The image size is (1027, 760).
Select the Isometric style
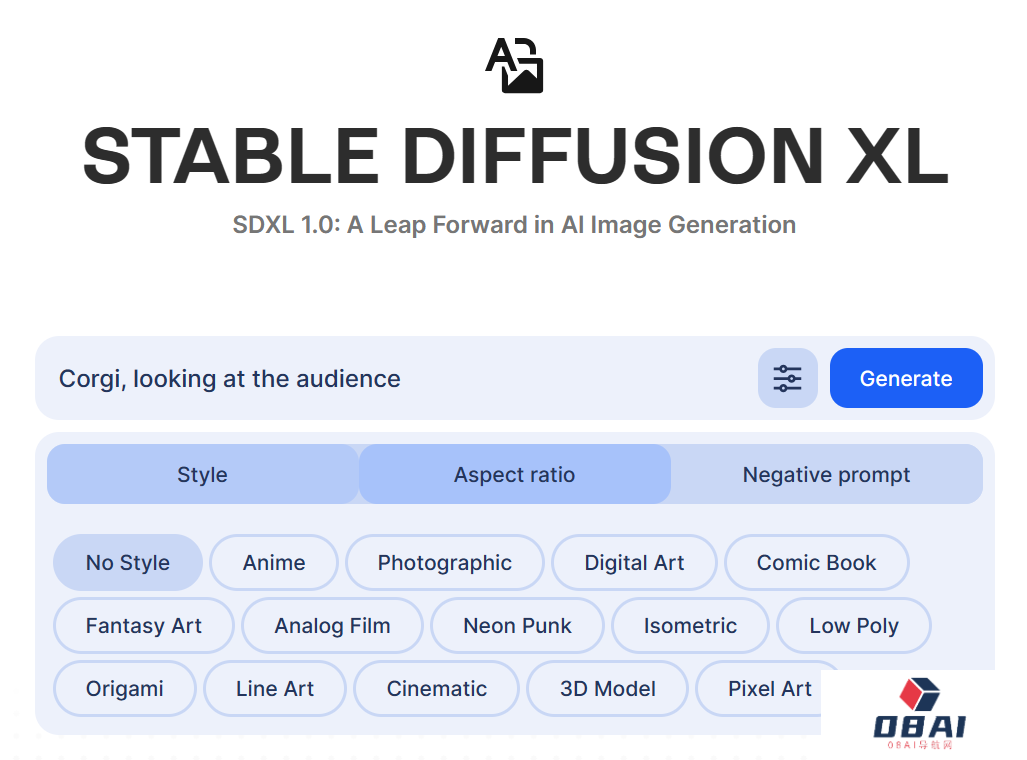(690, 626)
